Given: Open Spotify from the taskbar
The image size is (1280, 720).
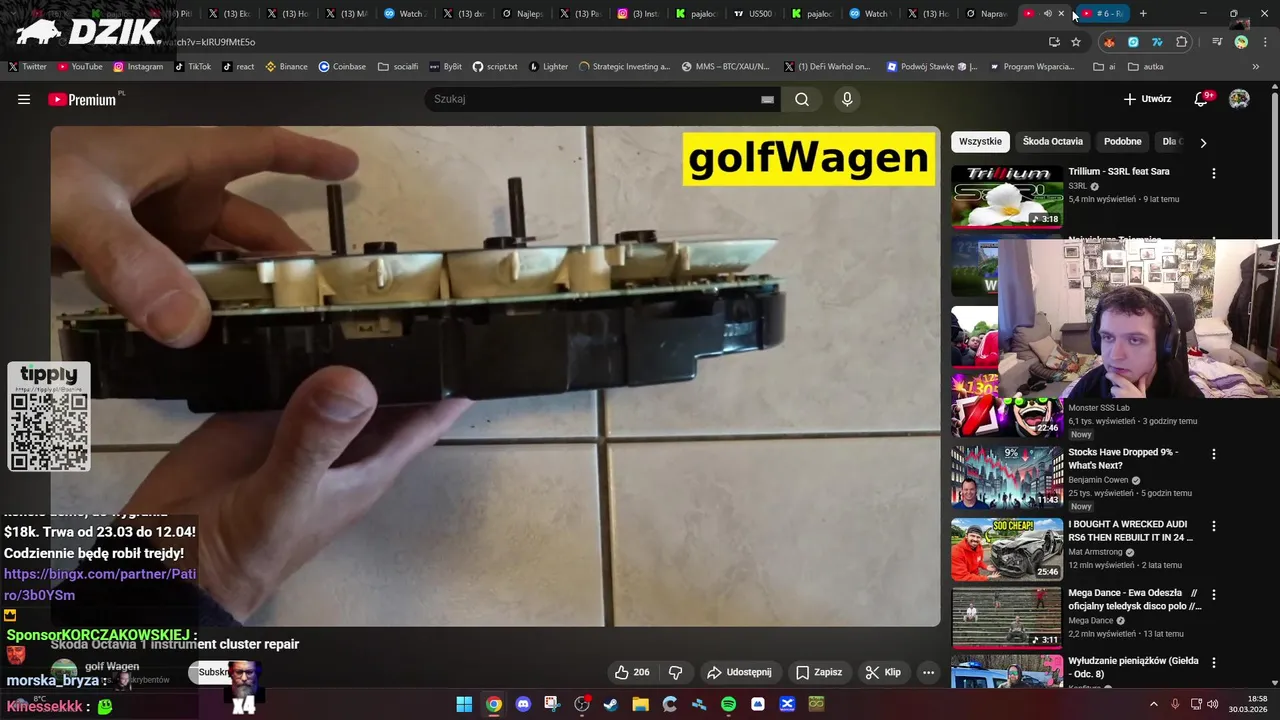Looking at the screenshot, I should click(728, 704).
